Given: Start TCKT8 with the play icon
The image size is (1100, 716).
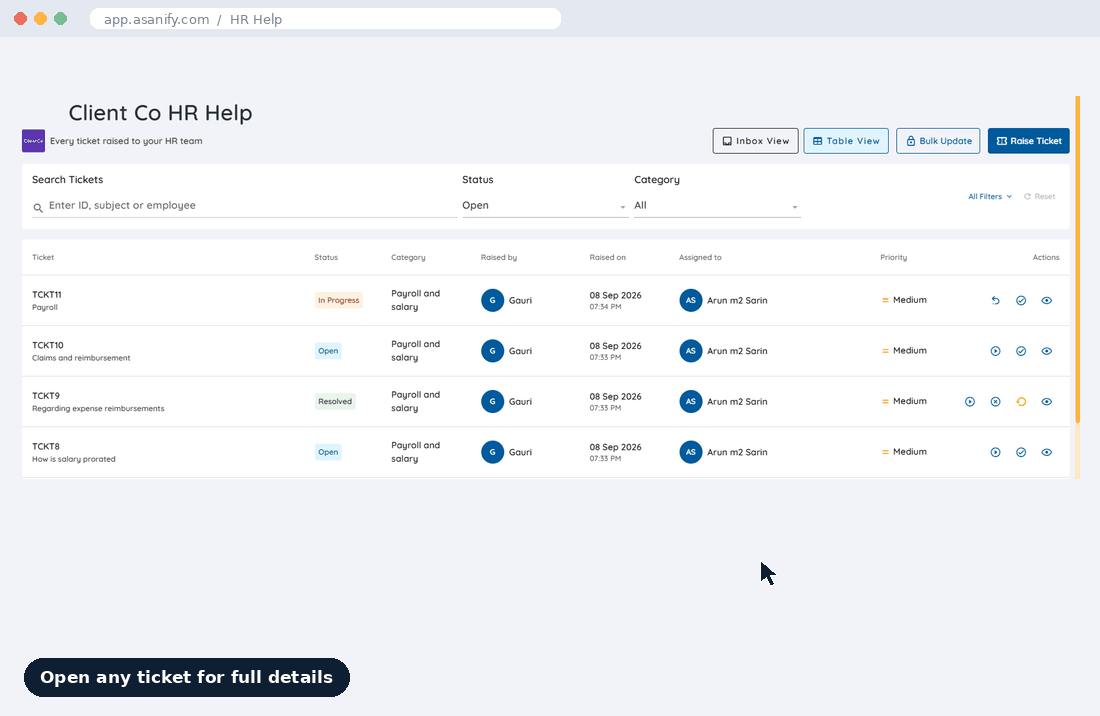Looking at the screenshot, I should [x=995, y=452].
